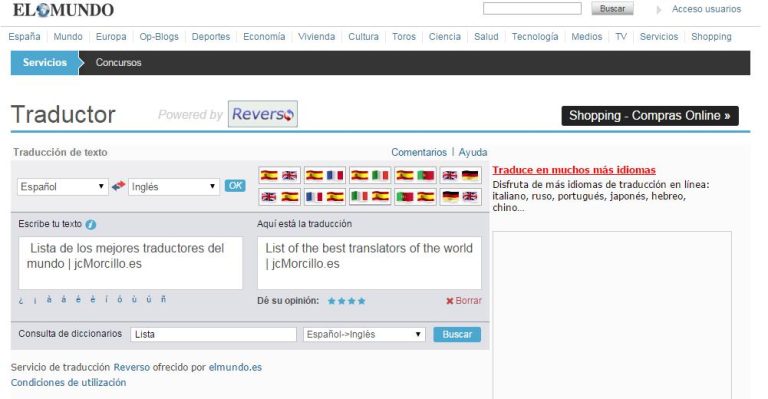Open the Vivienda section
This screenshot has height=399, width=768.
pyautogui.click(x=317, y=37)
